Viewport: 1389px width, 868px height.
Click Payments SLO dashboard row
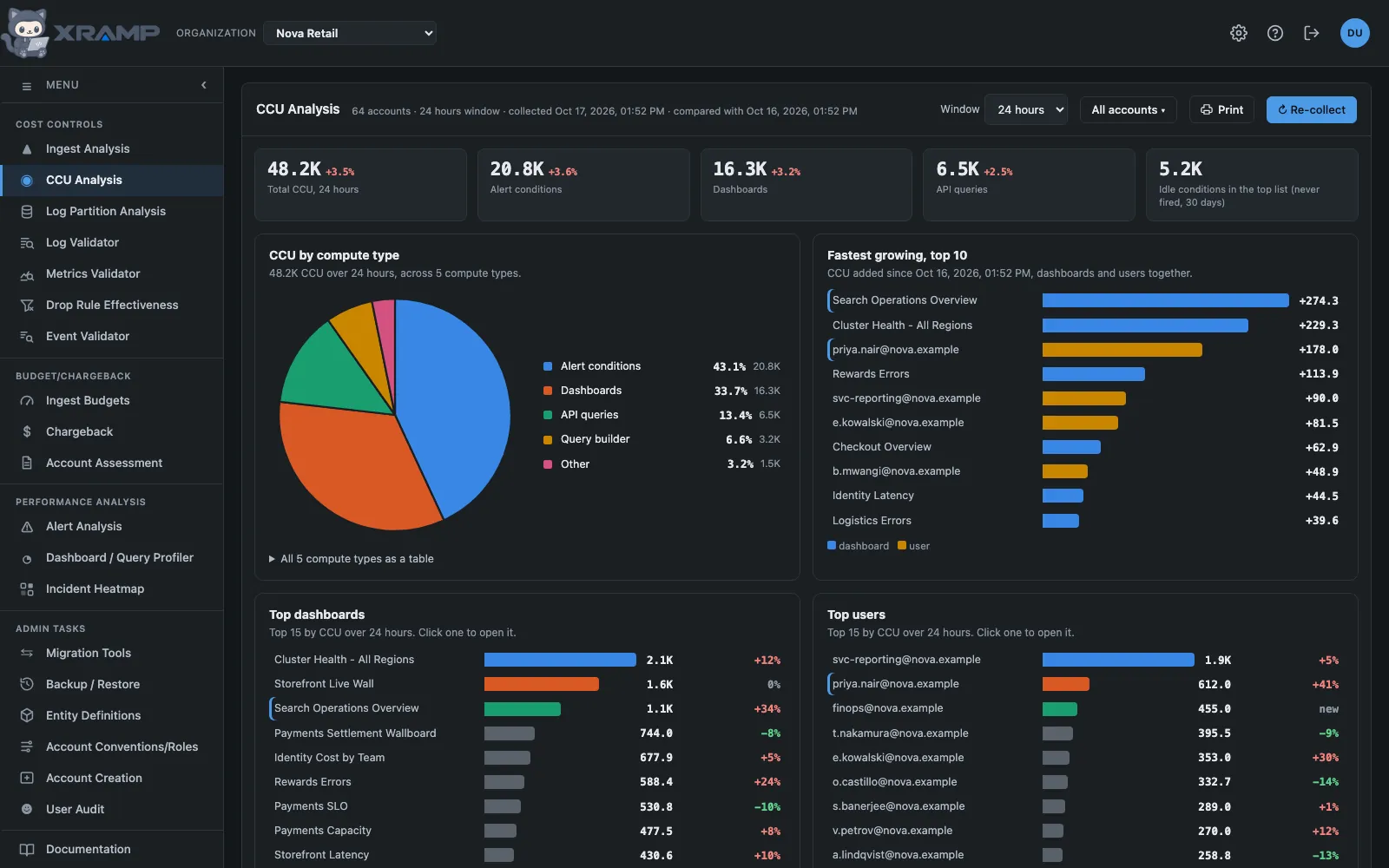click(x=527, y=806)
